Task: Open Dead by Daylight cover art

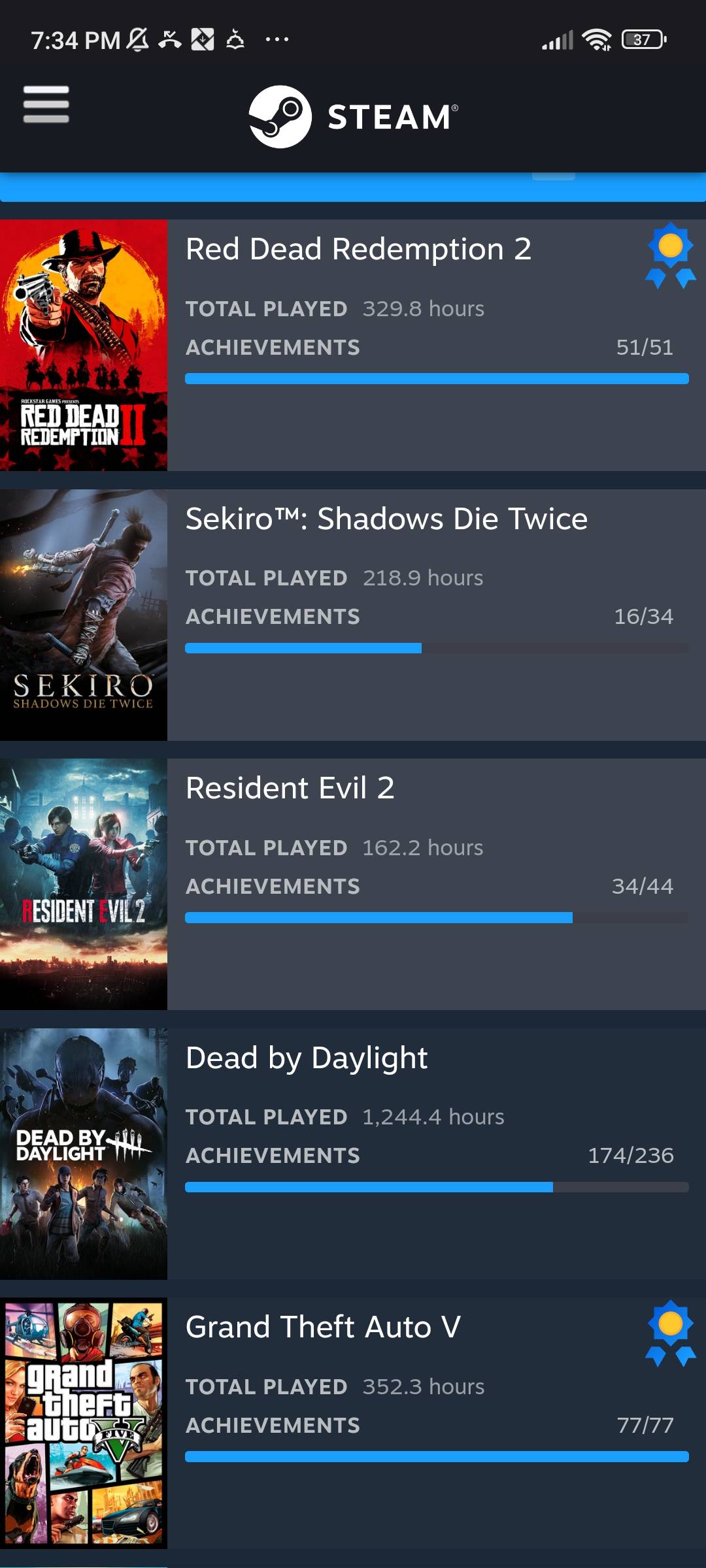Action: coord(84,1154)
